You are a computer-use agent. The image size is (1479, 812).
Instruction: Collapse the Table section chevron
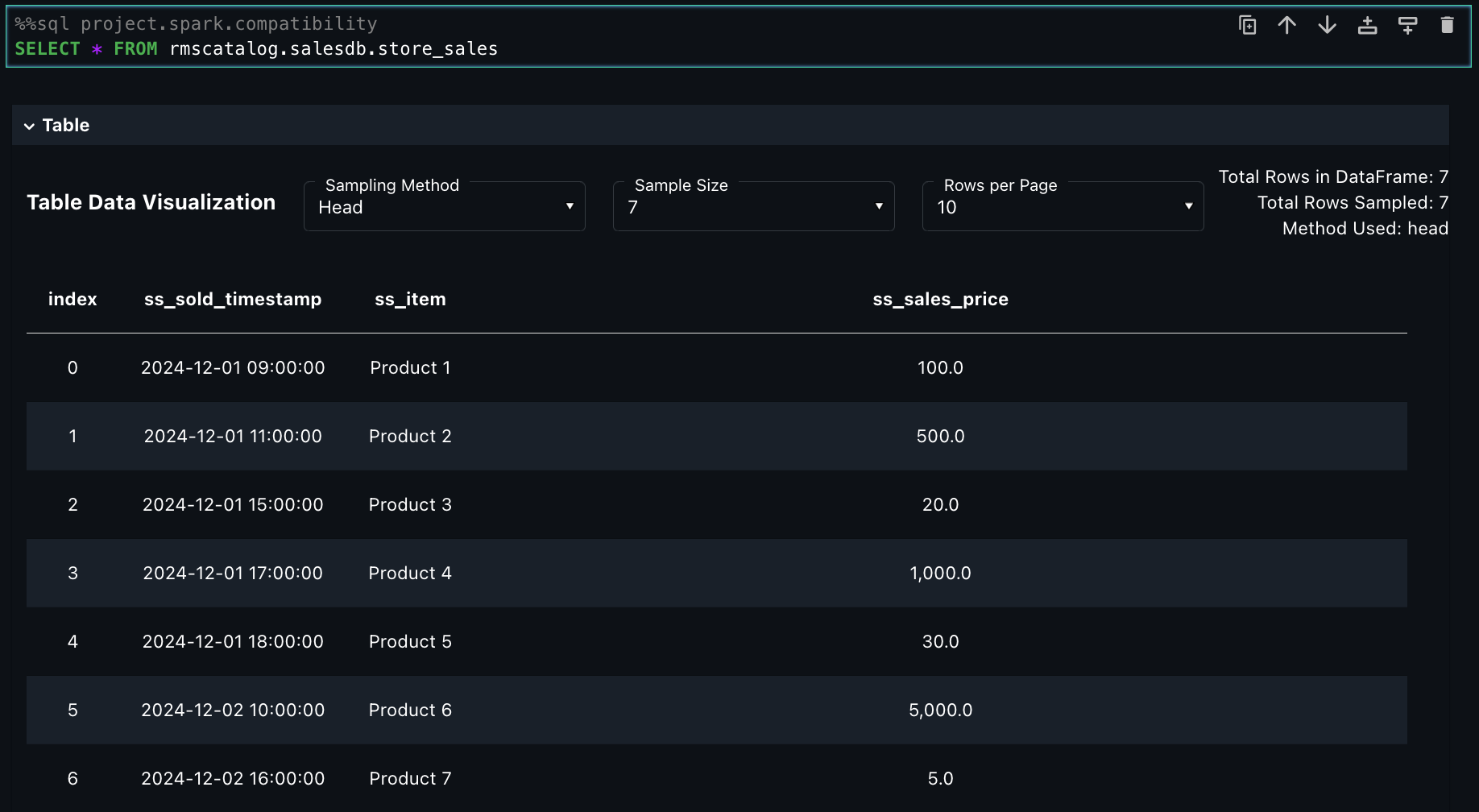(x=29, y=126)
